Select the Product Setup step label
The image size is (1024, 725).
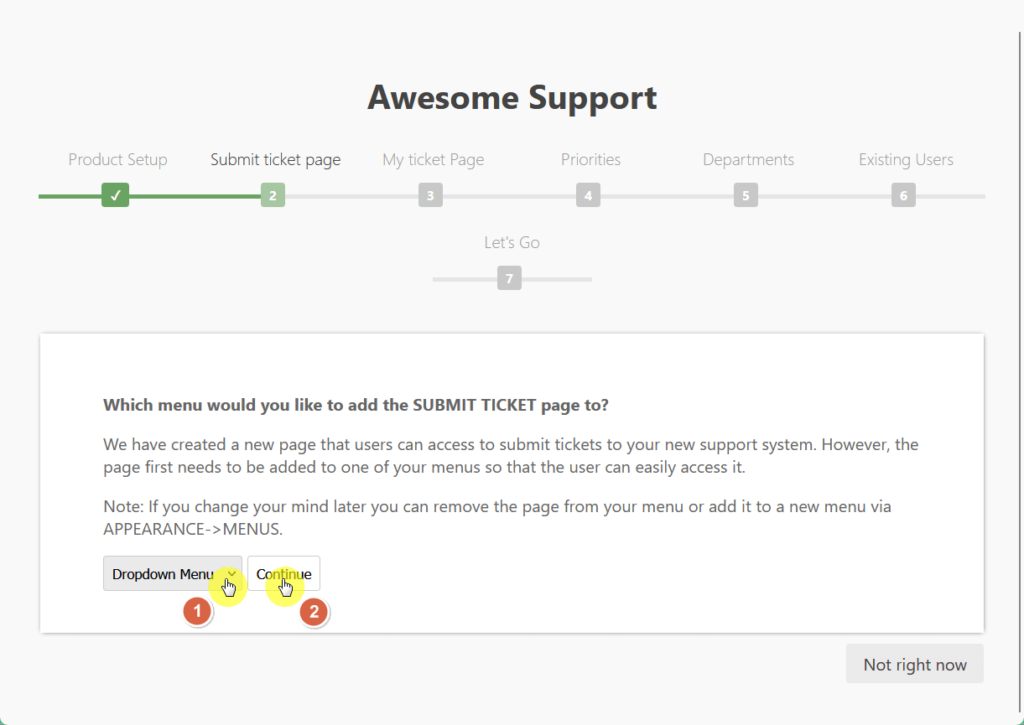[x=118, y=159]
